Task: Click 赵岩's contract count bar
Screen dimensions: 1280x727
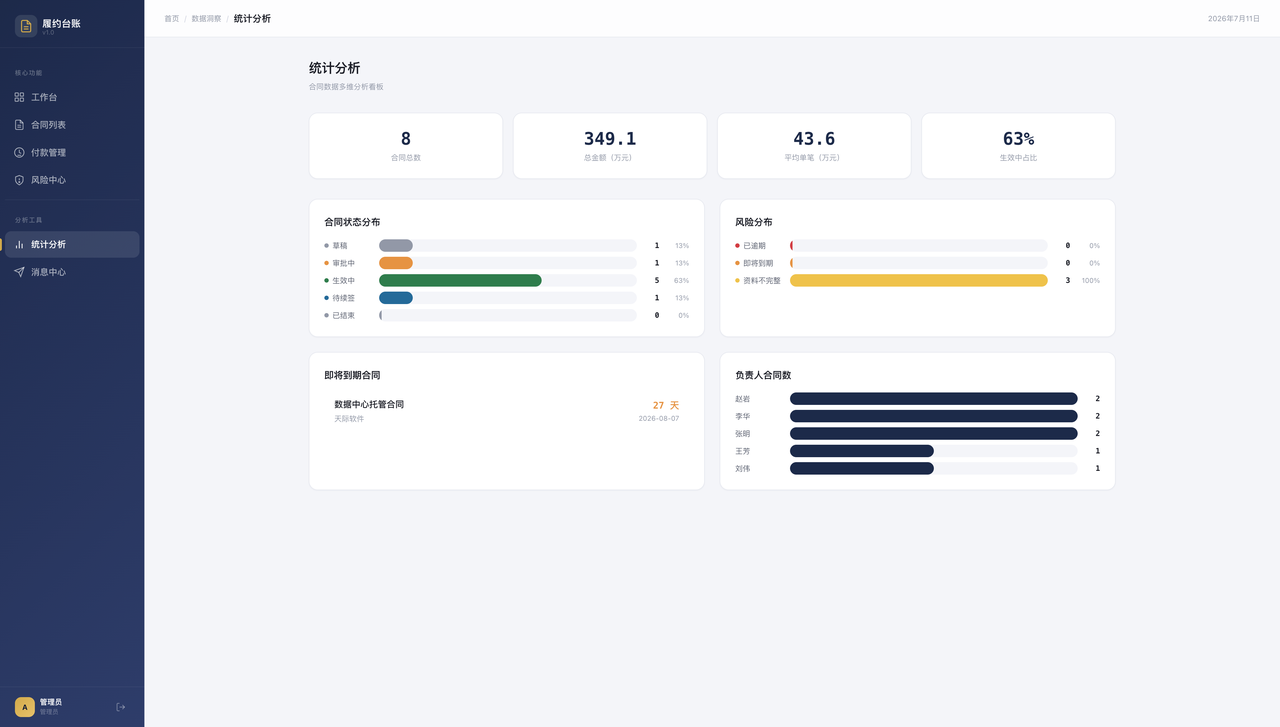Action: [x=934, y=398]
